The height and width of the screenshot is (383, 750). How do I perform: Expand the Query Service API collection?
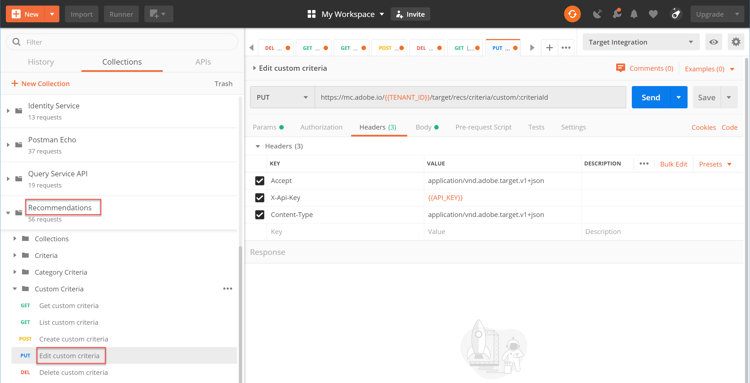8,178
